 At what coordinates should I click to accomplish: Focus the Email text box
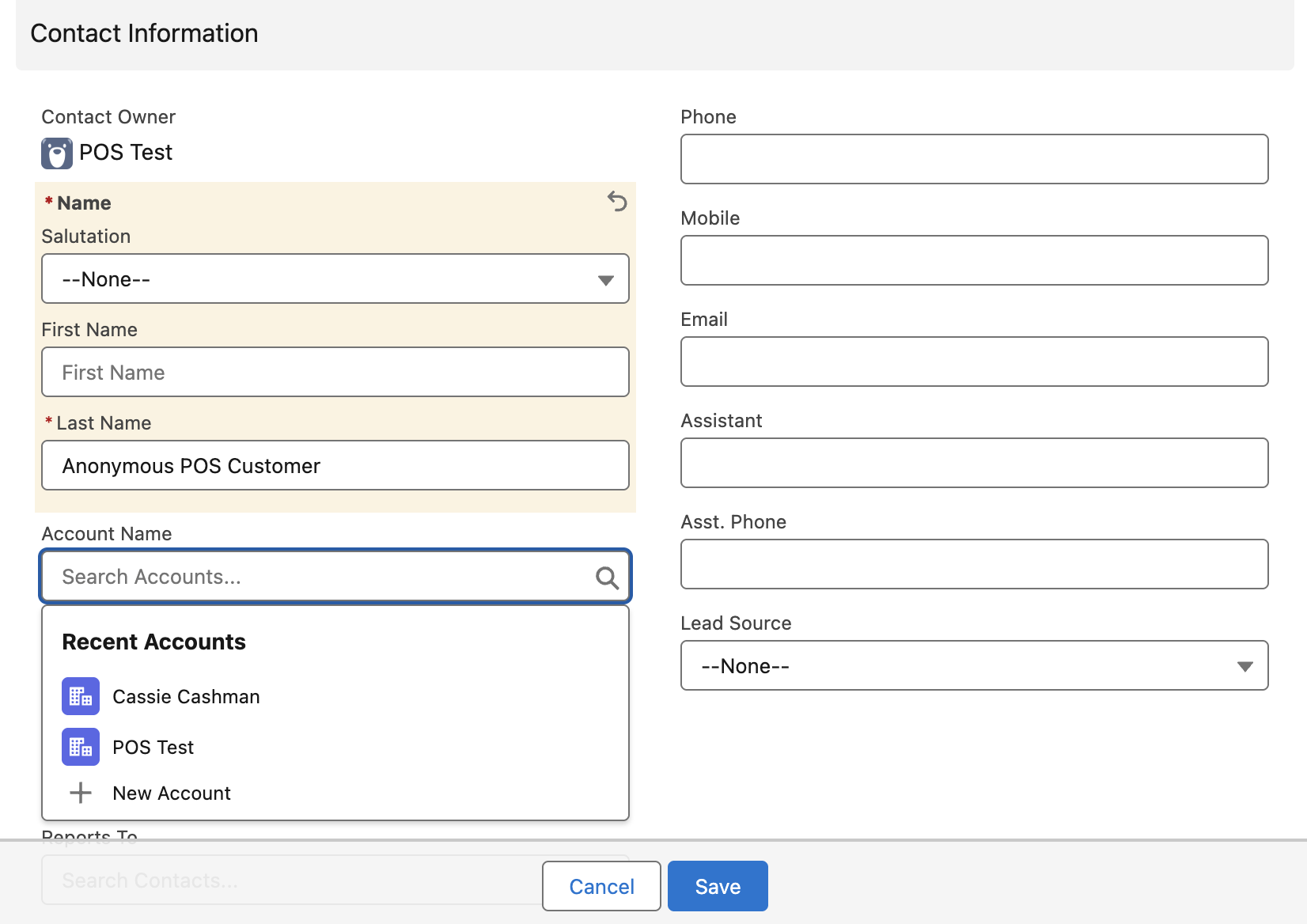click(x=974, y=362)
